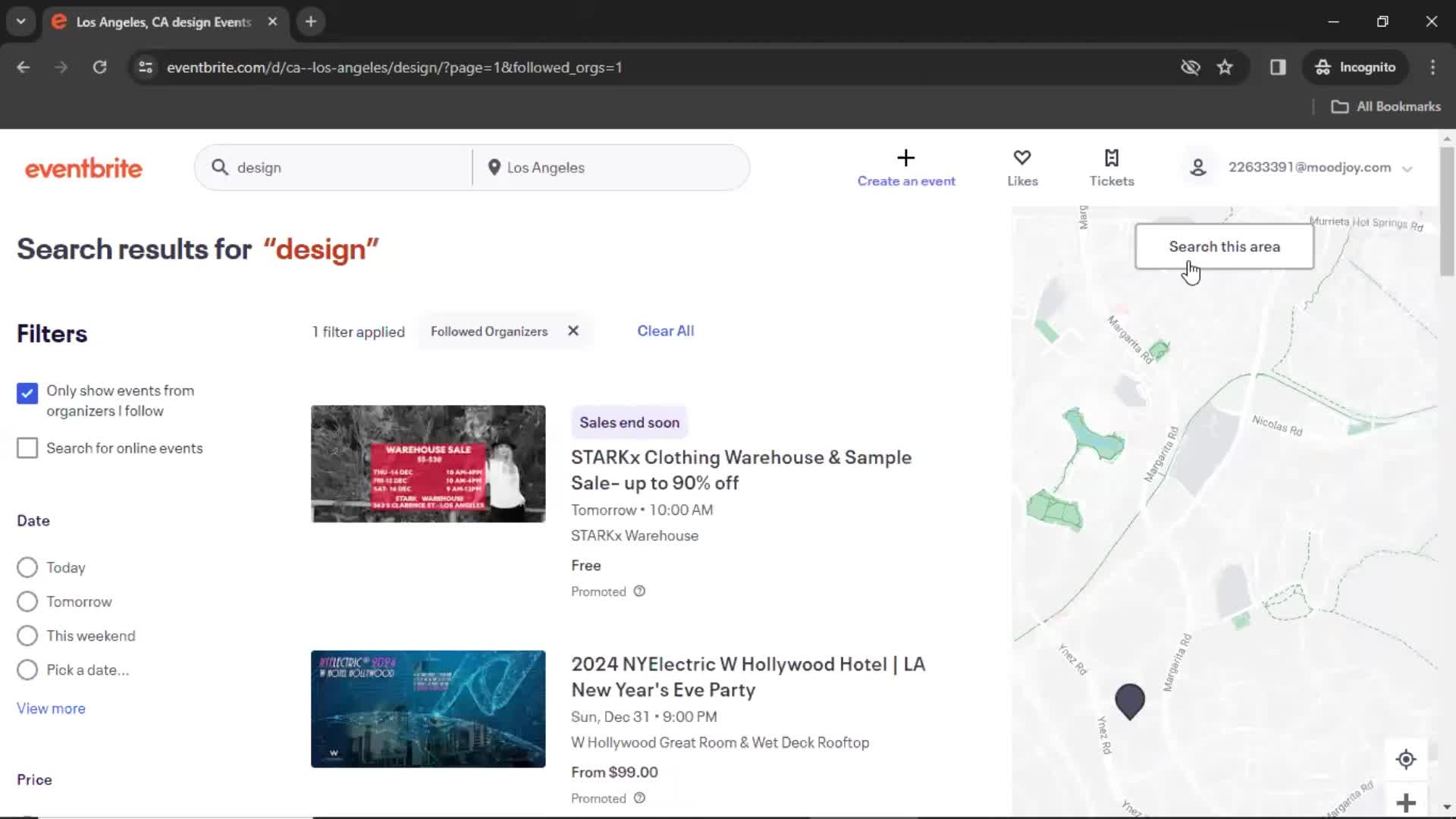The width and height of the screenshot is (1456, 819).
Task: Open Likes via the heart icon
Action: tap(1022, 158)
